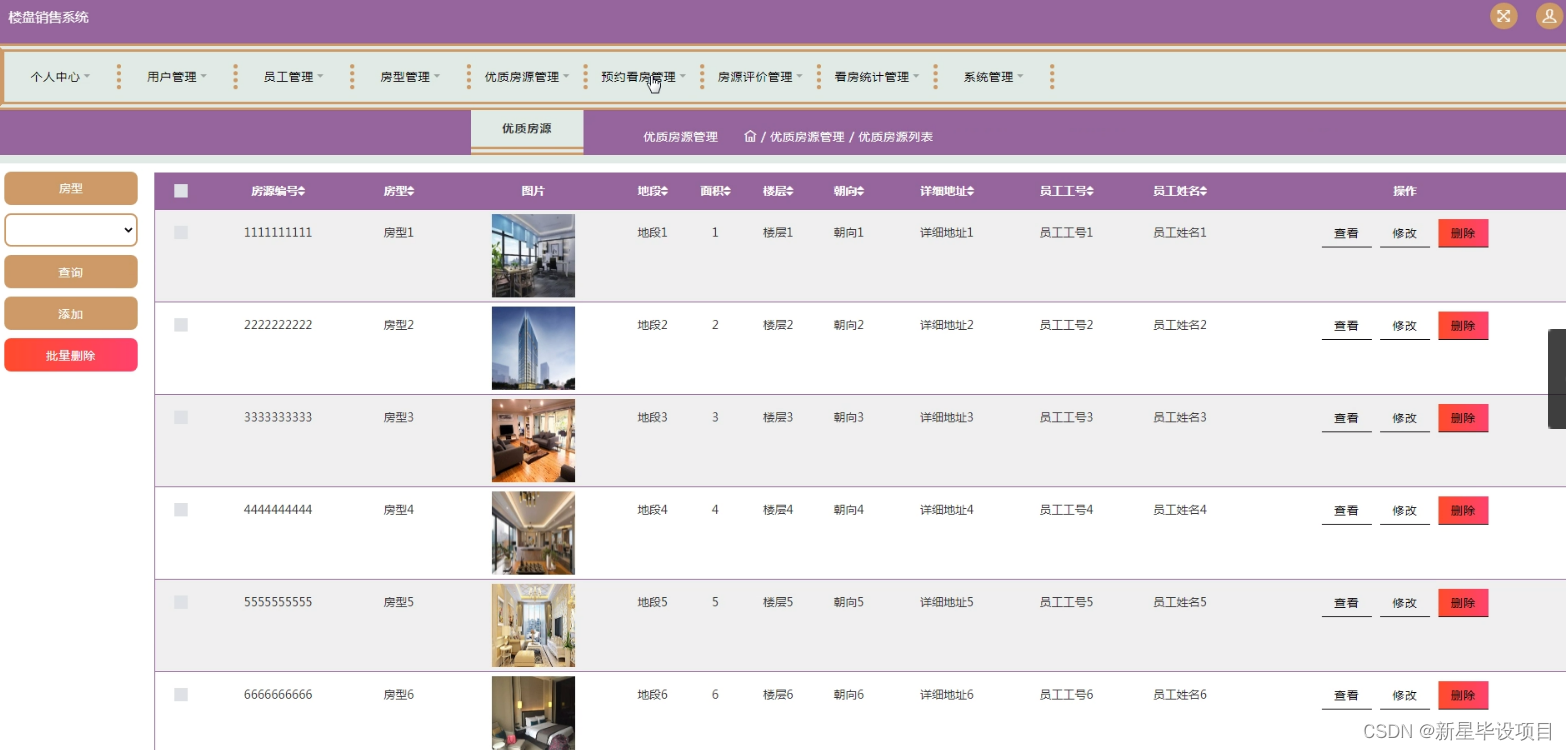Check the checkbox for row 5555555555
Screen dimensions: 1566x750
click(181, 601)
